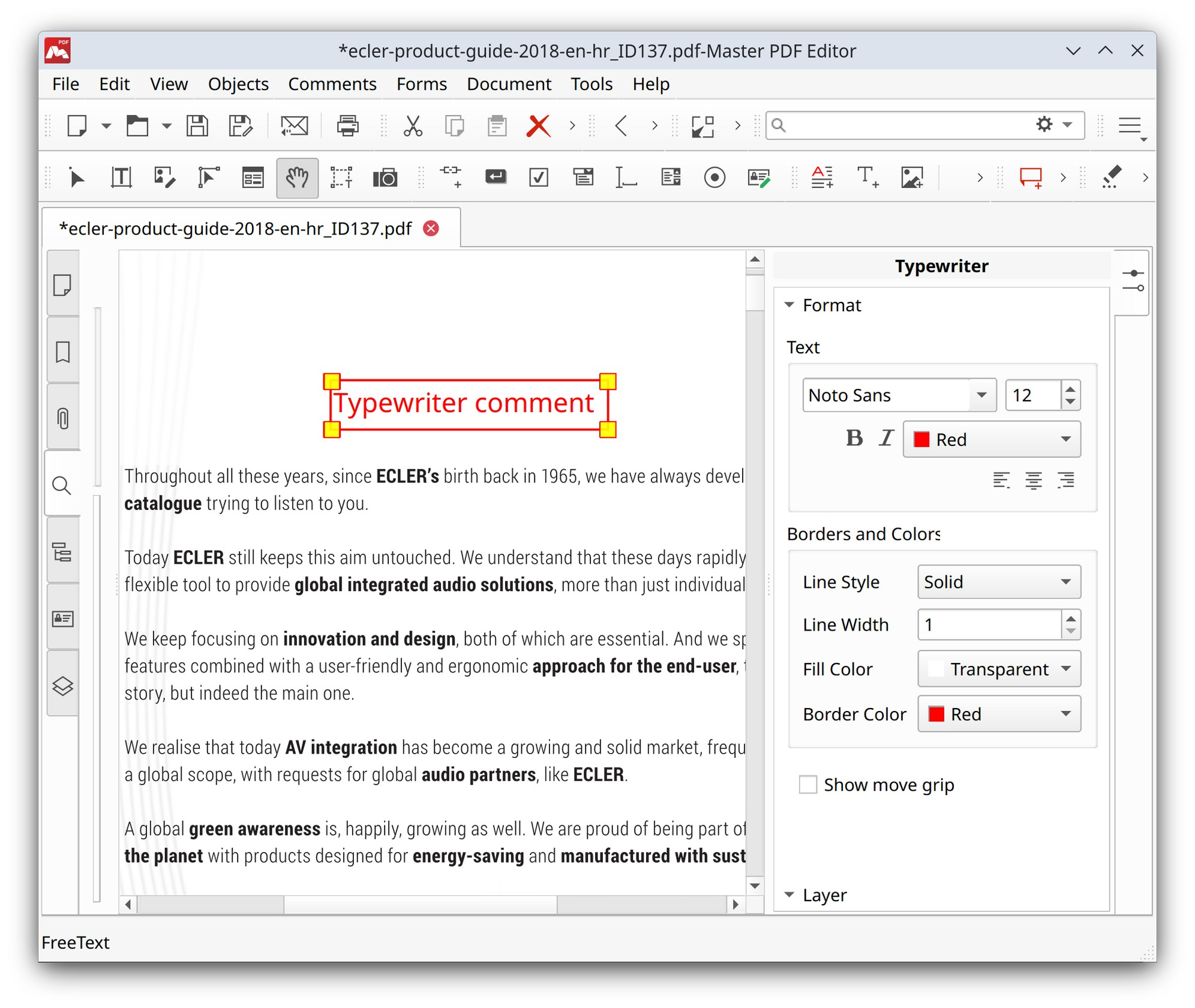
Task: Cut selection with the scissors icon
Action: pos(413,126)
